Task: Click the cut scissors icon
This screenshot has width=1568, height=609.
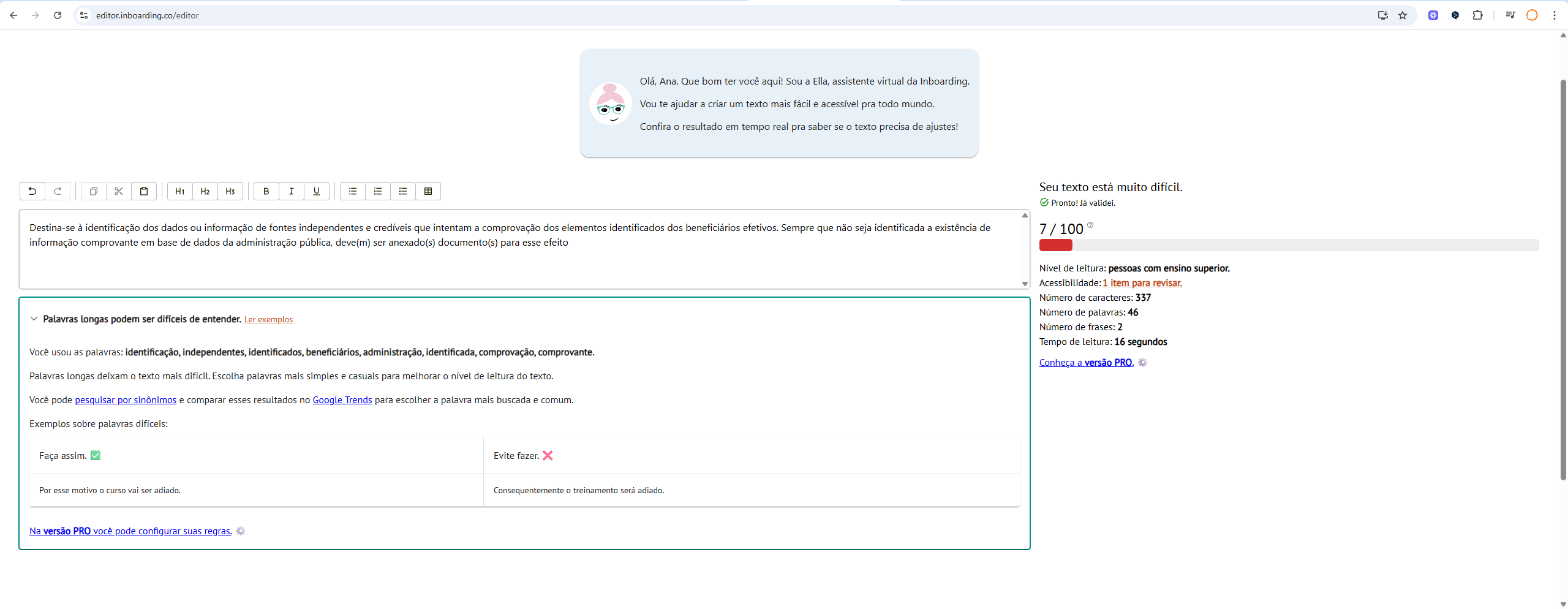Action: 119,191
